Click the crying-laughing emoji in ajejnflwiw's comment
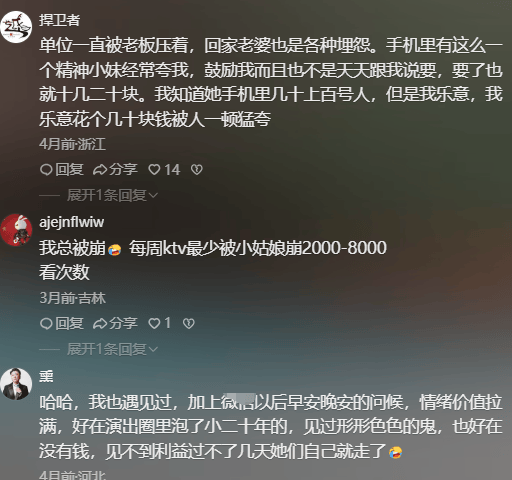512x480 pixels. [115, 249]
